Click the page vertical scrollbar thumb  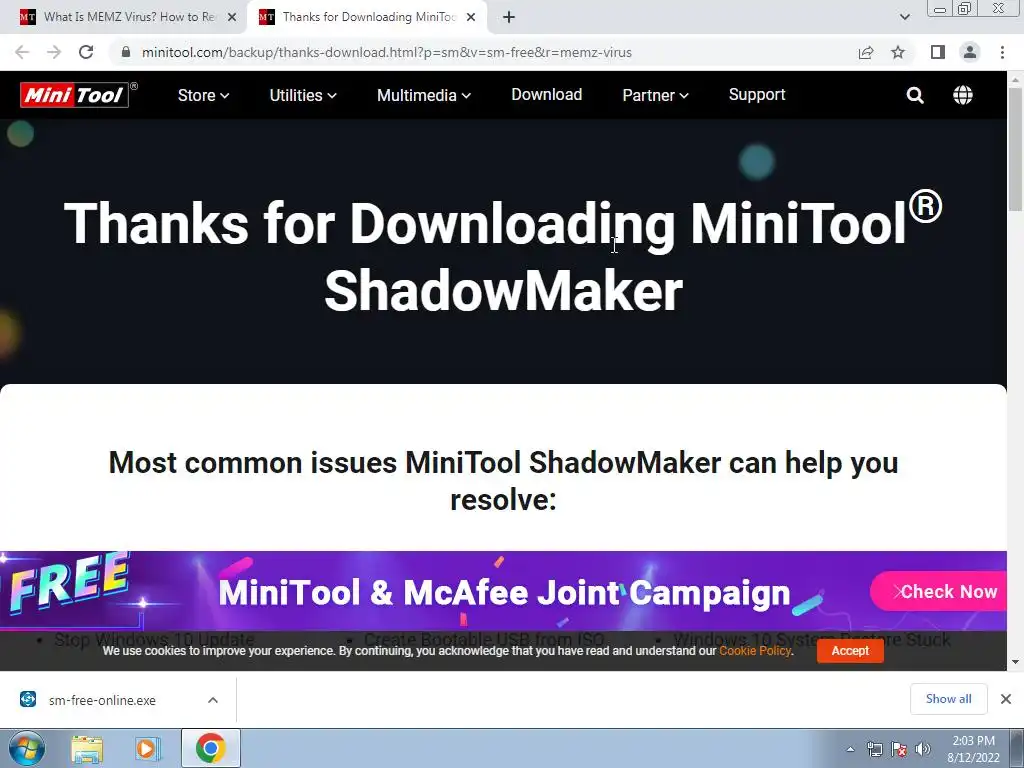[1015, 149]
